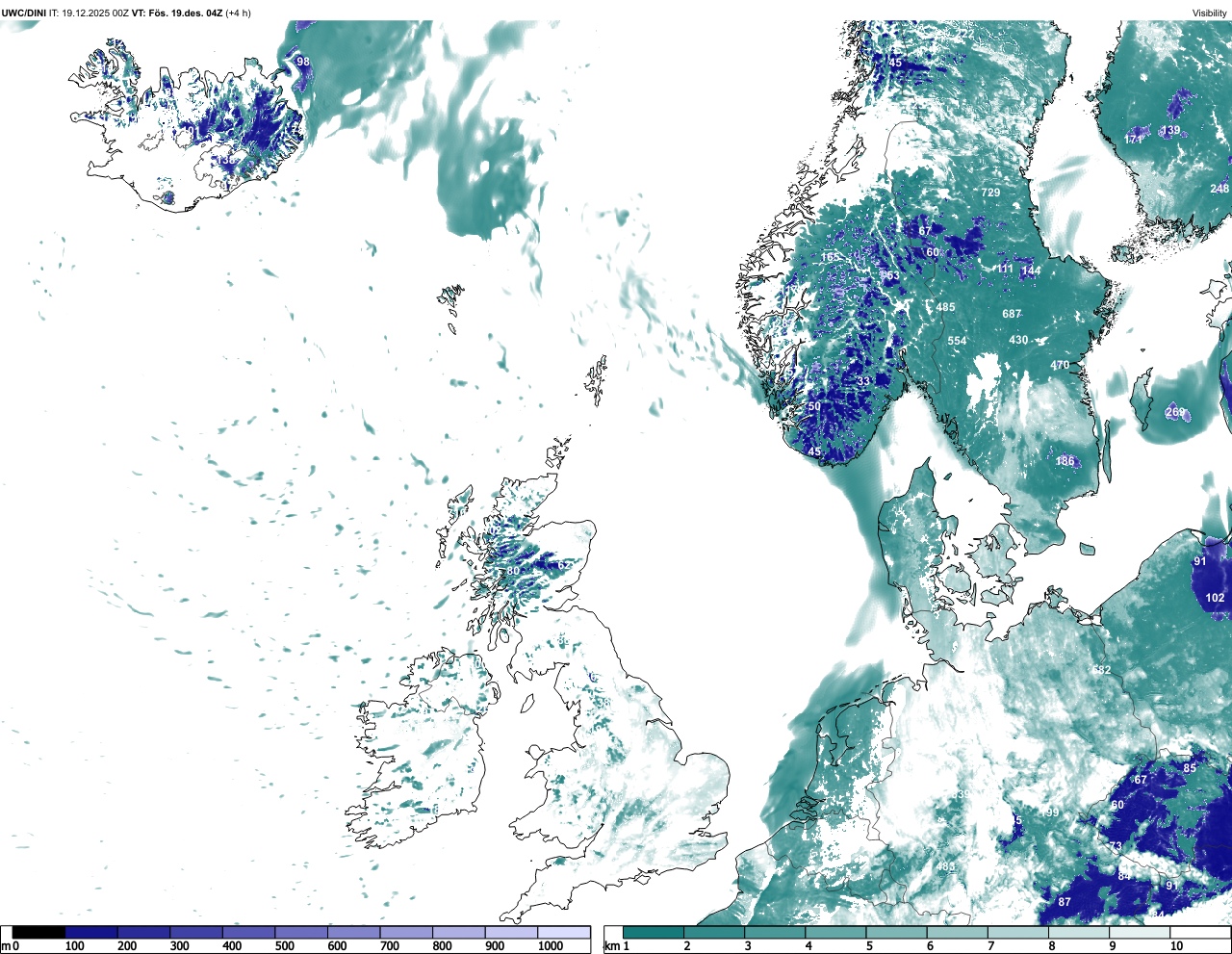Viewport: 1232px width, 954px height.
Task: Click the 'VT: Fös. 19.des. 04Z' valid time
Action: click(x=178, y=12)
